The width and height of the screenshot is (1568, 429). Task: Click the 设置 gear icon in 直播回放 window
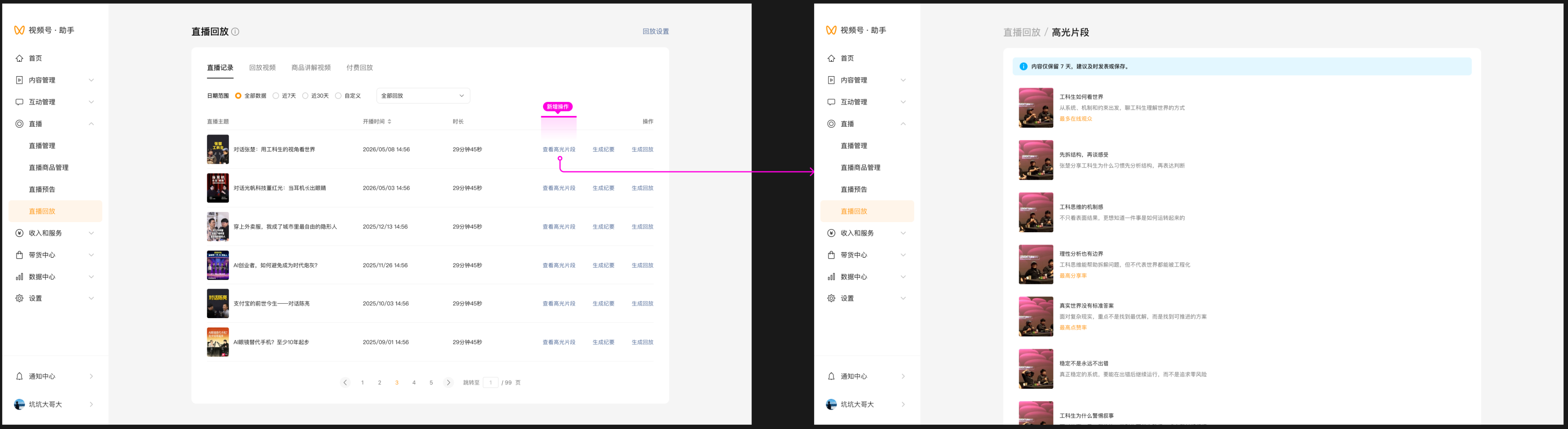(19, 298)
